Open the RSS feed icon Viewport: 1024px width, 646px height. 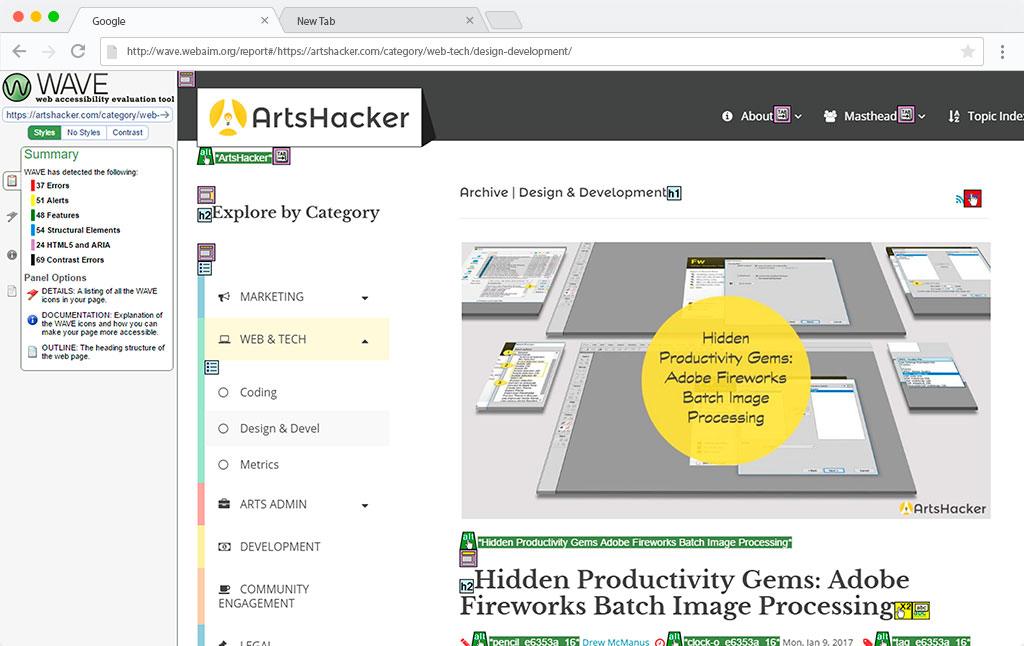click(959, 199)
